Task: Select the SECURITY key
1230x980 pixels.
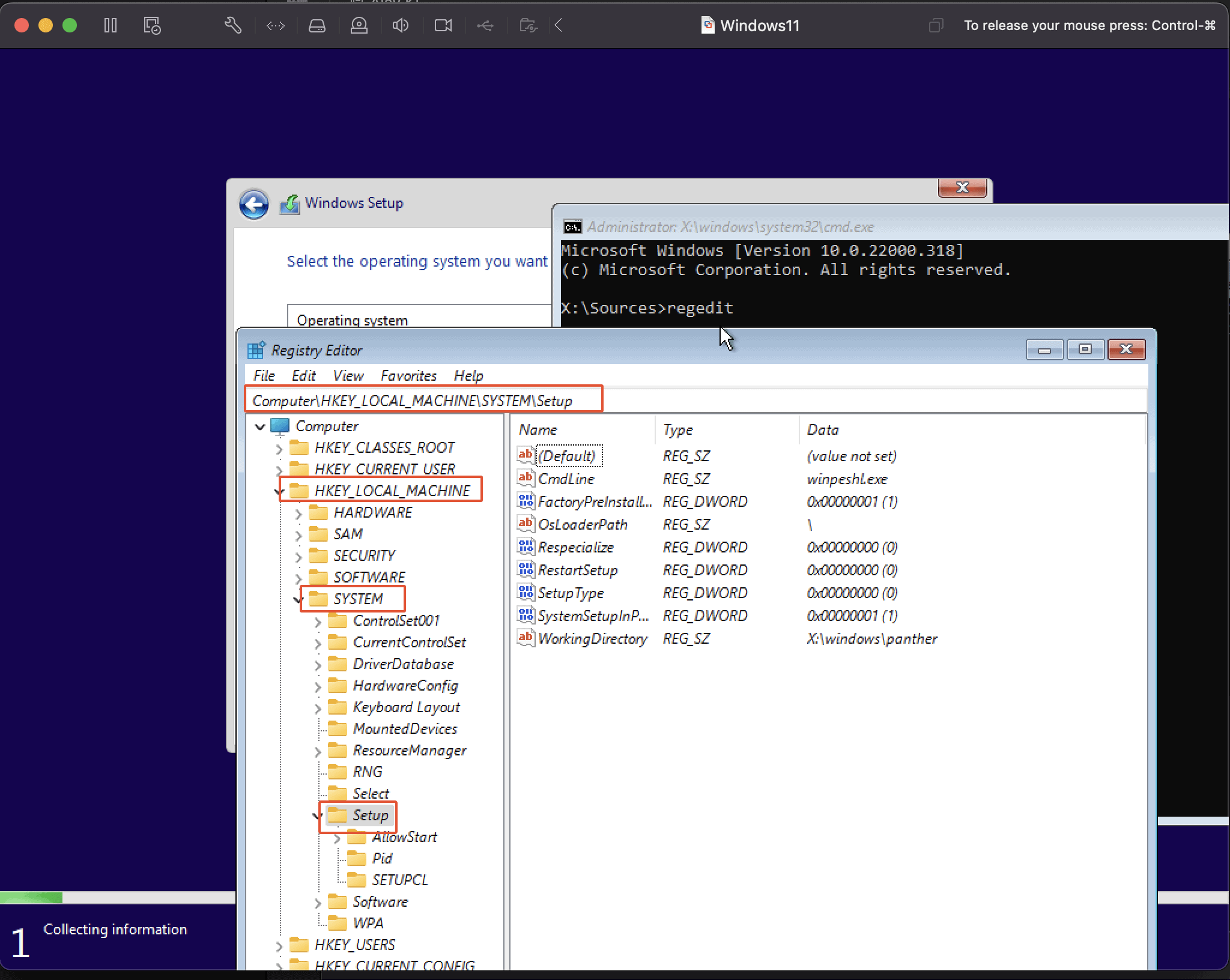Action: point(365,556)
